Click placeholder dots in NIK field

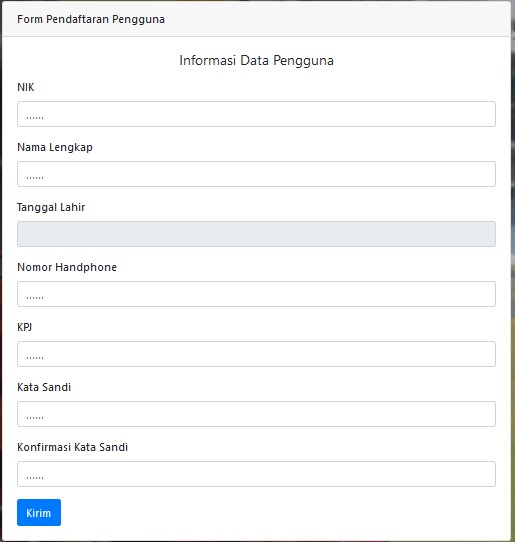(35, 118)
